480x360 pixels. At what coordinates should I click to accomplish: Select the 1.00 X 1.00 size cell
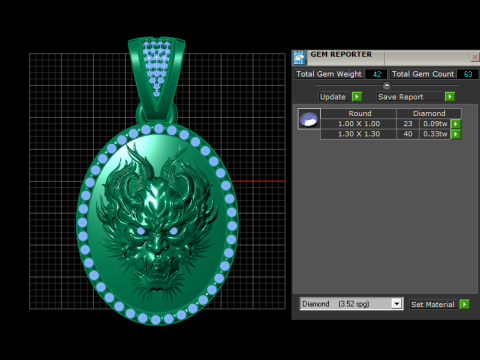(359, 124)
